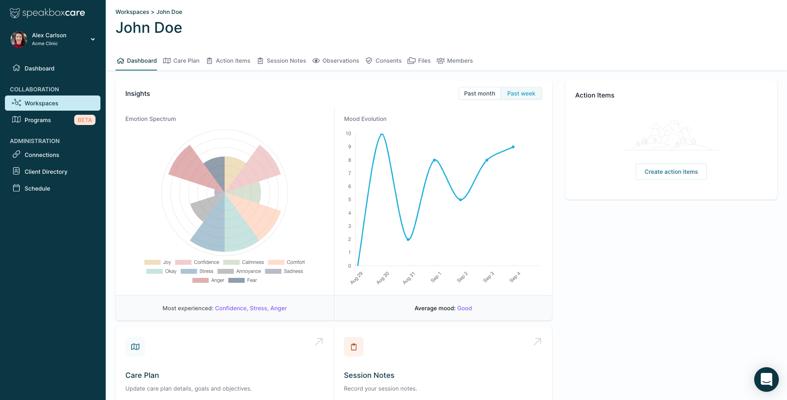Go to Schedule in the sidebar

point(37,188)
